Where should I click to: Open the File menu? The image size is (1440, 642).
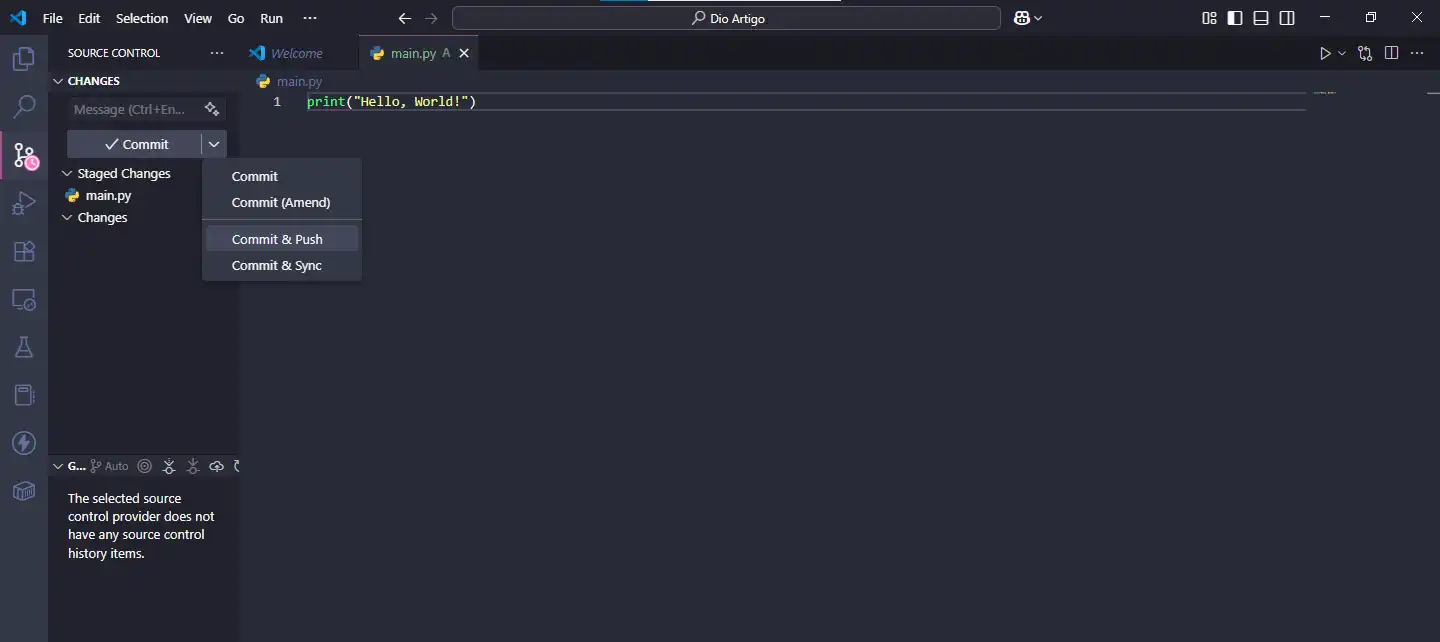(52, 18)
